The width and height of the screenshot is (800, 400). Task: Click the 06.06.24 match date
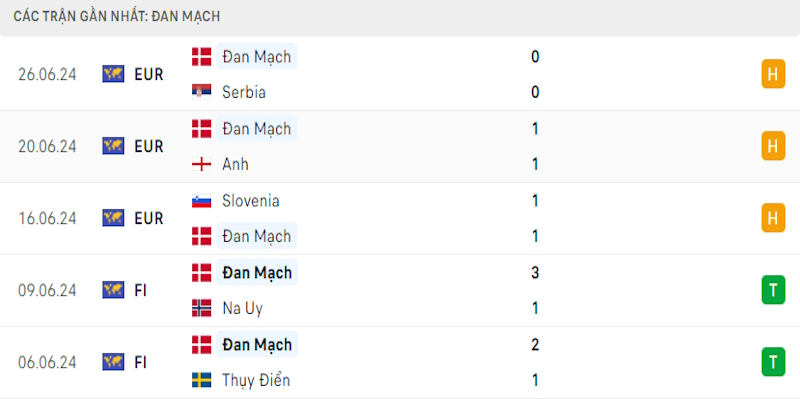pyautogui.click(x=47, y=363)
